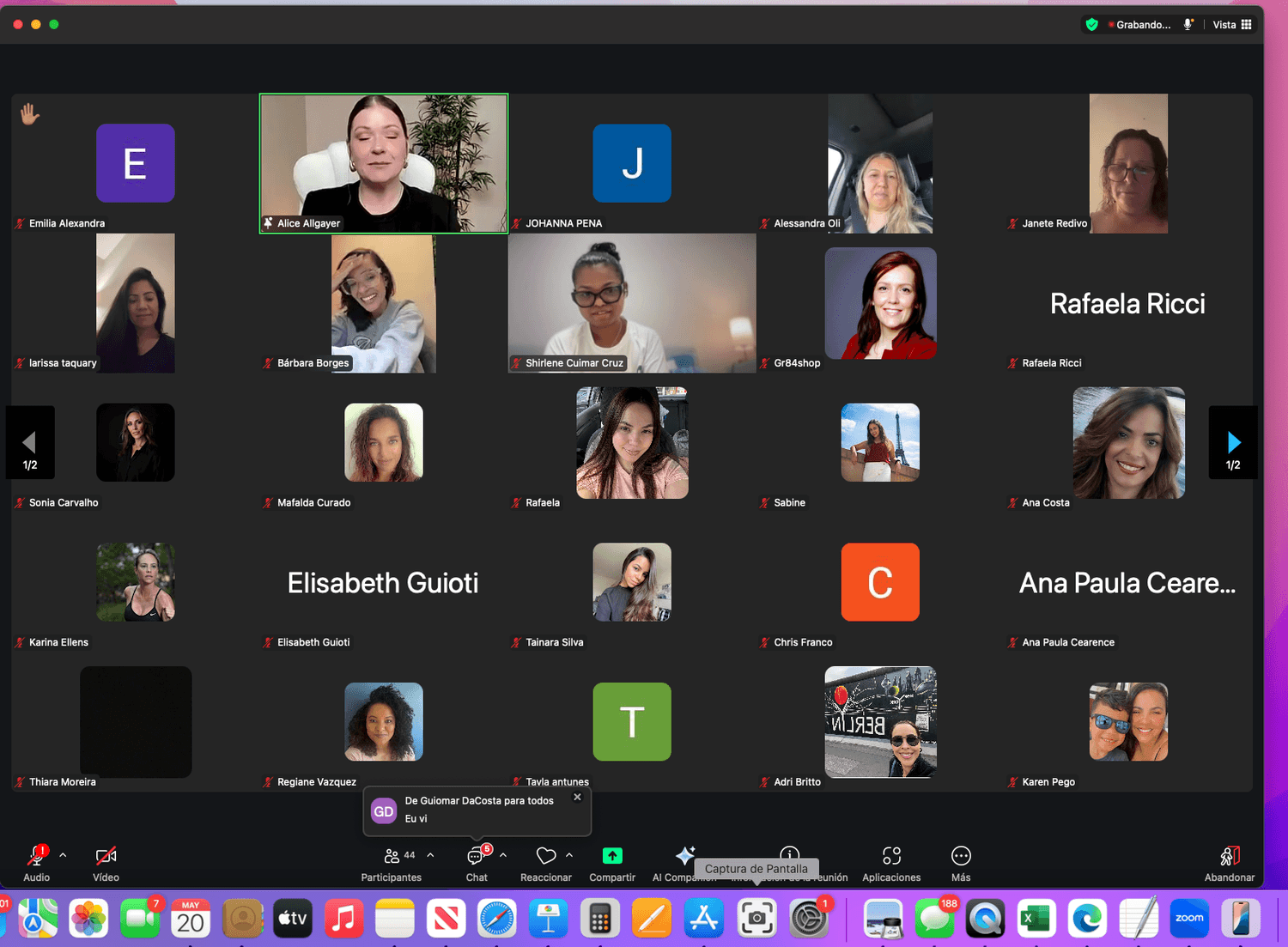This screenshot has width=1288, height=947.
Task: Open Captura de Pantalla from the Dock
Action: coord(756,919)
